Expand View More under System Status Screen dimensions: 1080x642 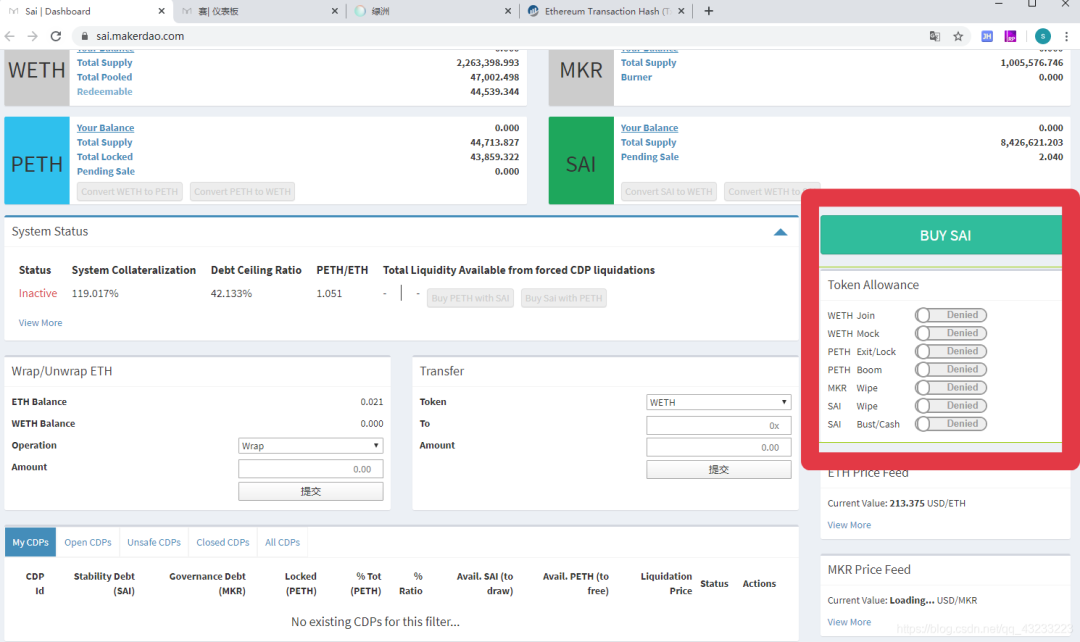[40, 322]
